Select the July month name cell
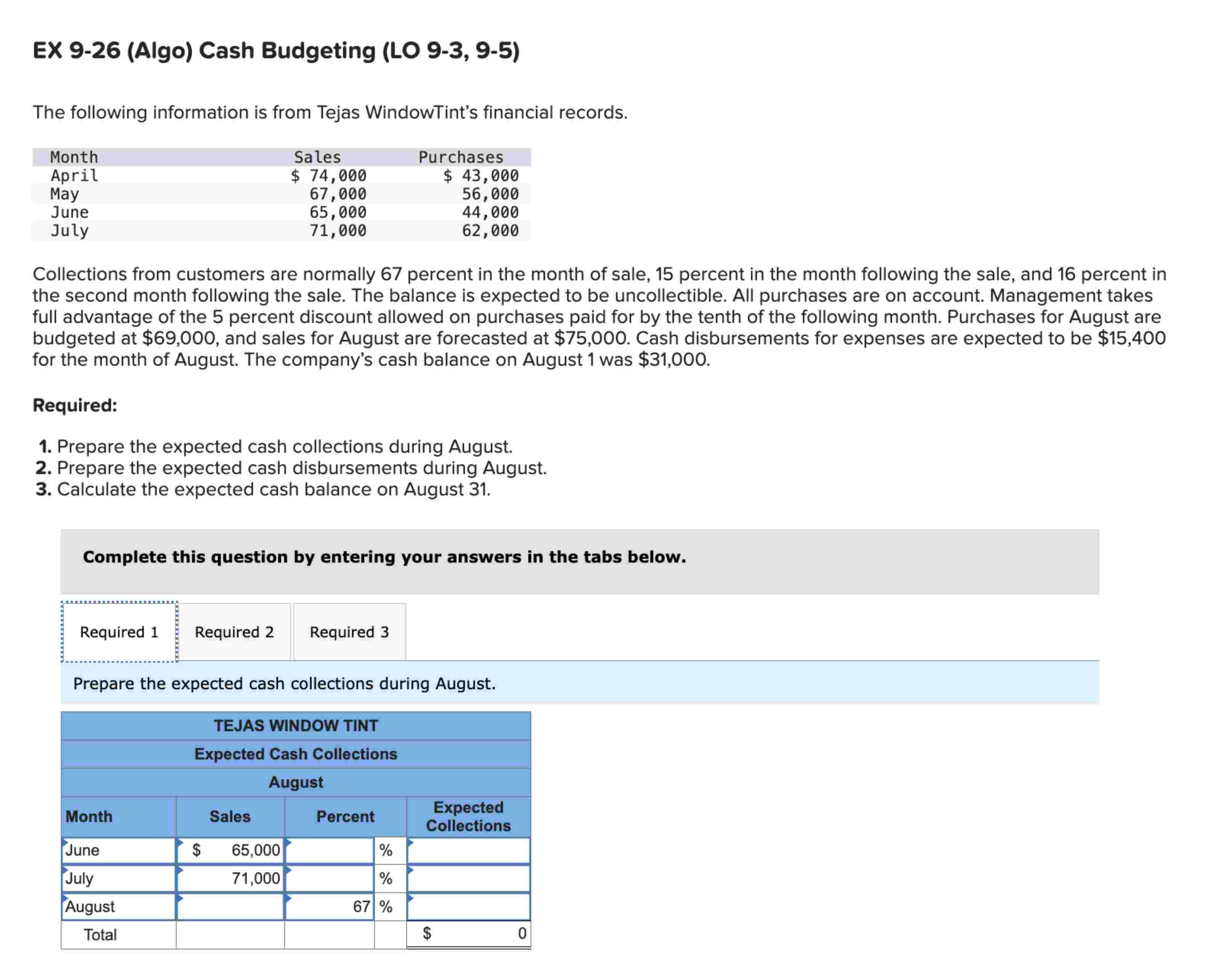1232x961 pixels. point(119,879)
